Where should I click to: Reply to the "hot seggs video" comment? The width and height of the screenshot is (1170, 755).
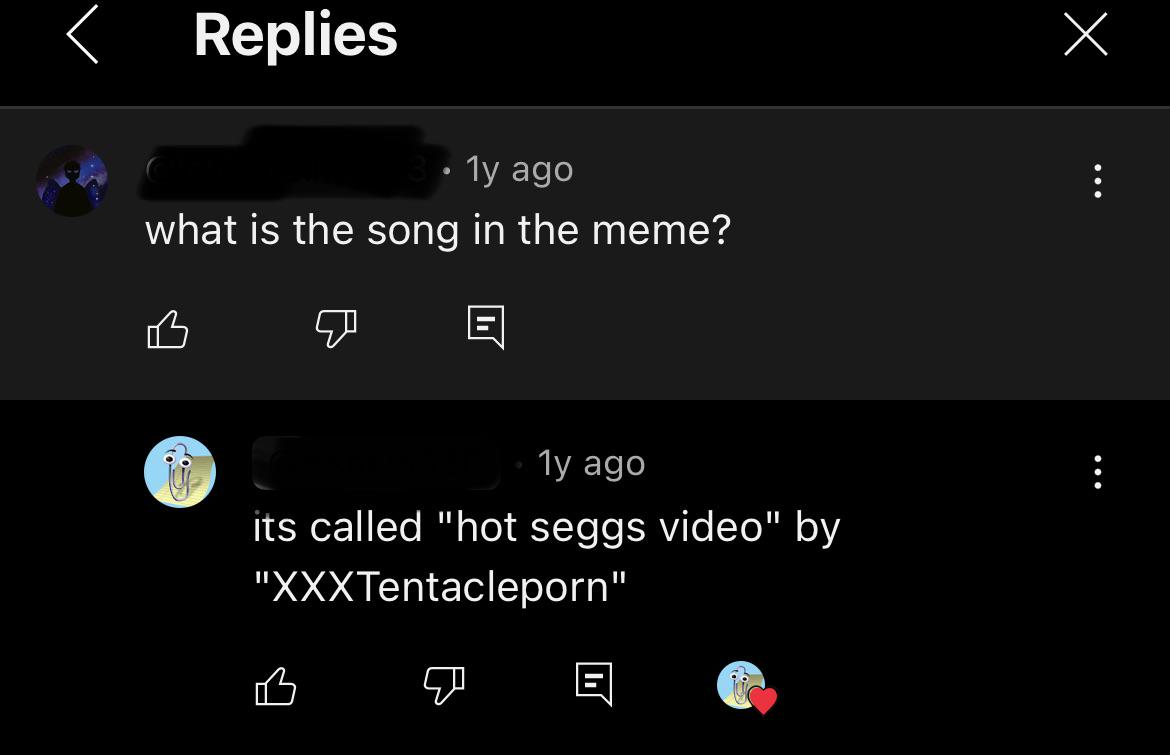pyautogui.click(x=594, y=684)
